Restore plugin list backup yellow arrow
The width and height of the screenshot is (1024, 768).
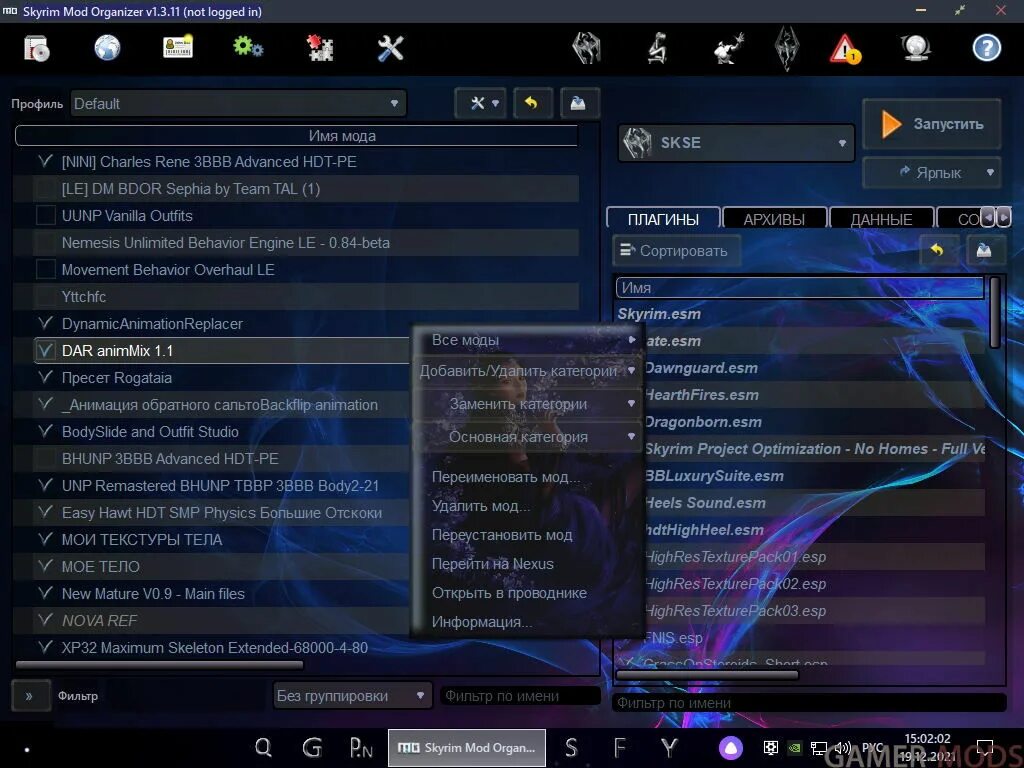click(937, 250)
